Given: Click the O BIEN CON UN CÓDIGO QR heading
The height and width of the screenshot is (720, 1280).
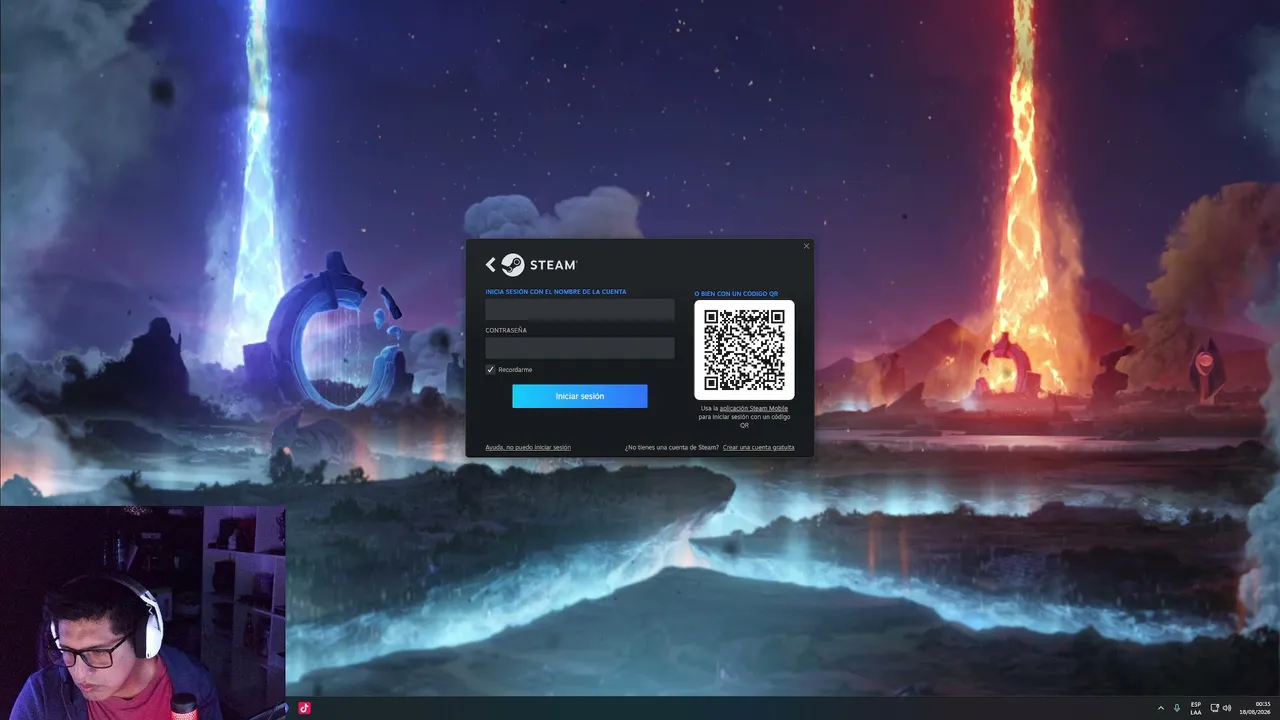Looking at the screenshot, I should pos(736,294).
